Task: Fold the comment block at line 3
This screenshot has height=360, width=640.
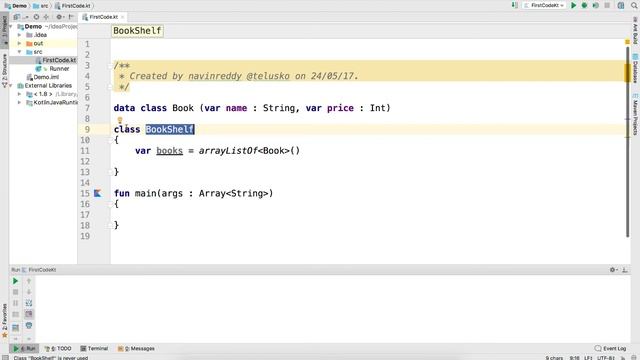Action: click(110, 66)
